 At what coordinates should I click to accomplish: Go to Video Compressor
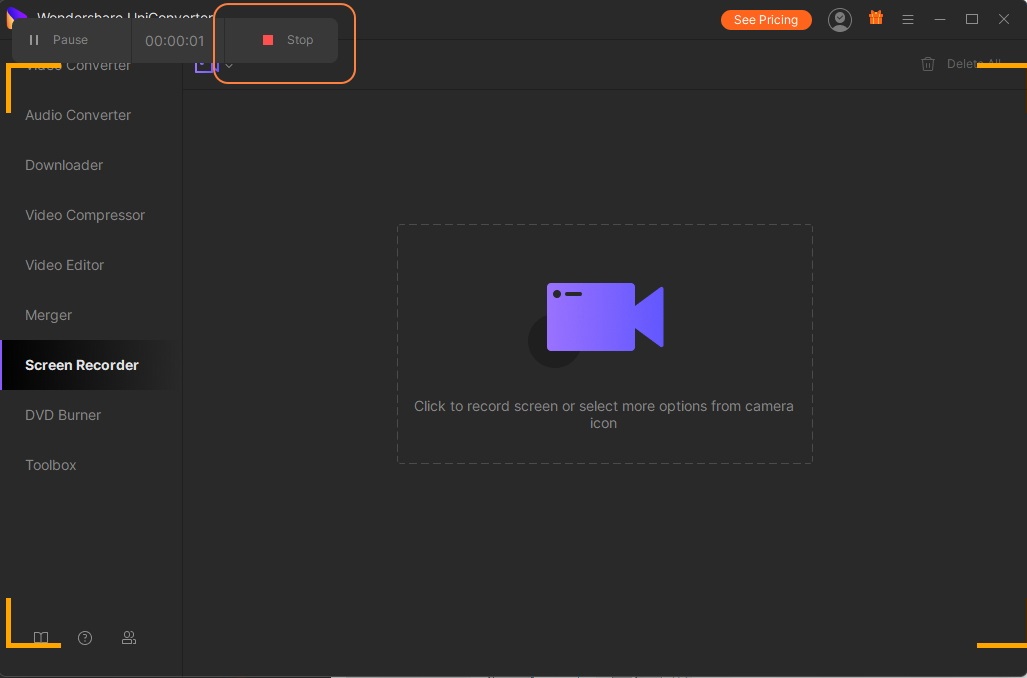85,215
